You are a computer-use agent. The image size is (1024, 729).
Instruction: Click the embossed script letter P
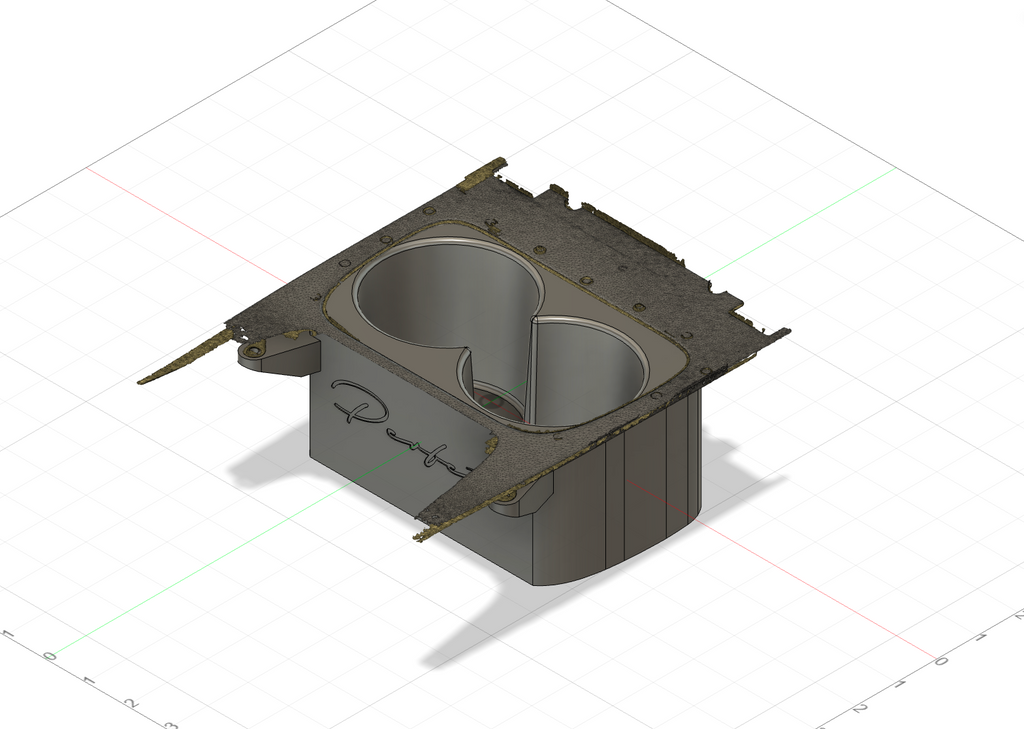click(358, 403)
